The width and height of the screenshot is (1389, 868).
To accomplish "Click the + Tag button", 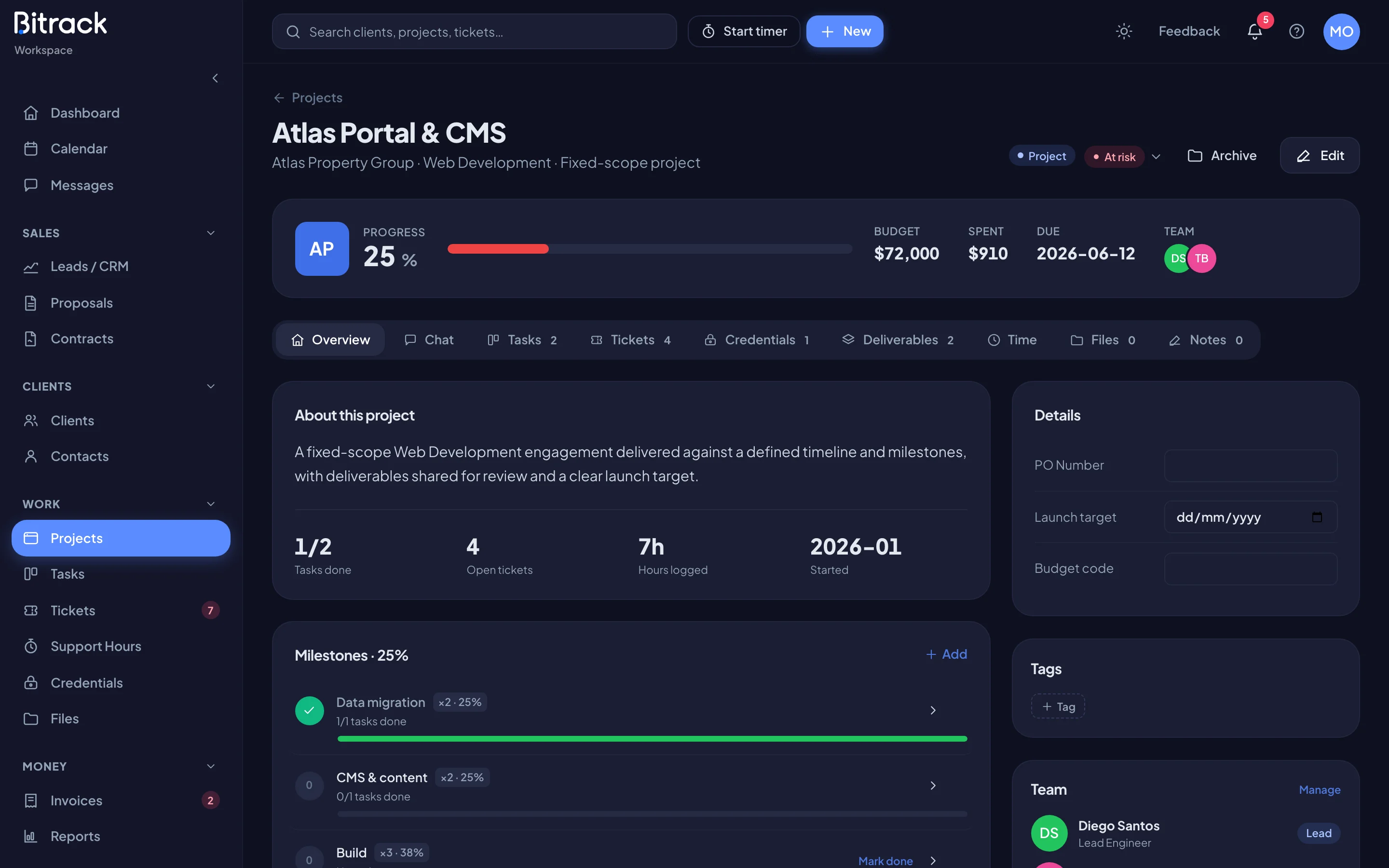I will tap(1058, 706).
